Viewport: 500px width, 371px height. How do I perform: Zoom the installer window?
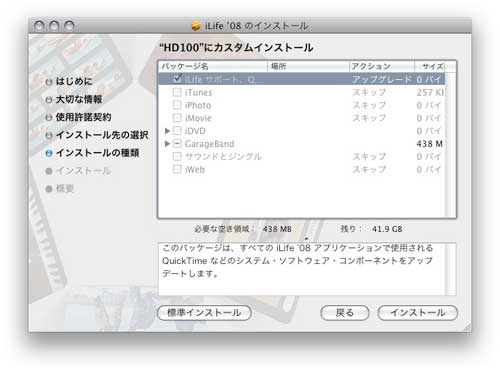(69, 26)
